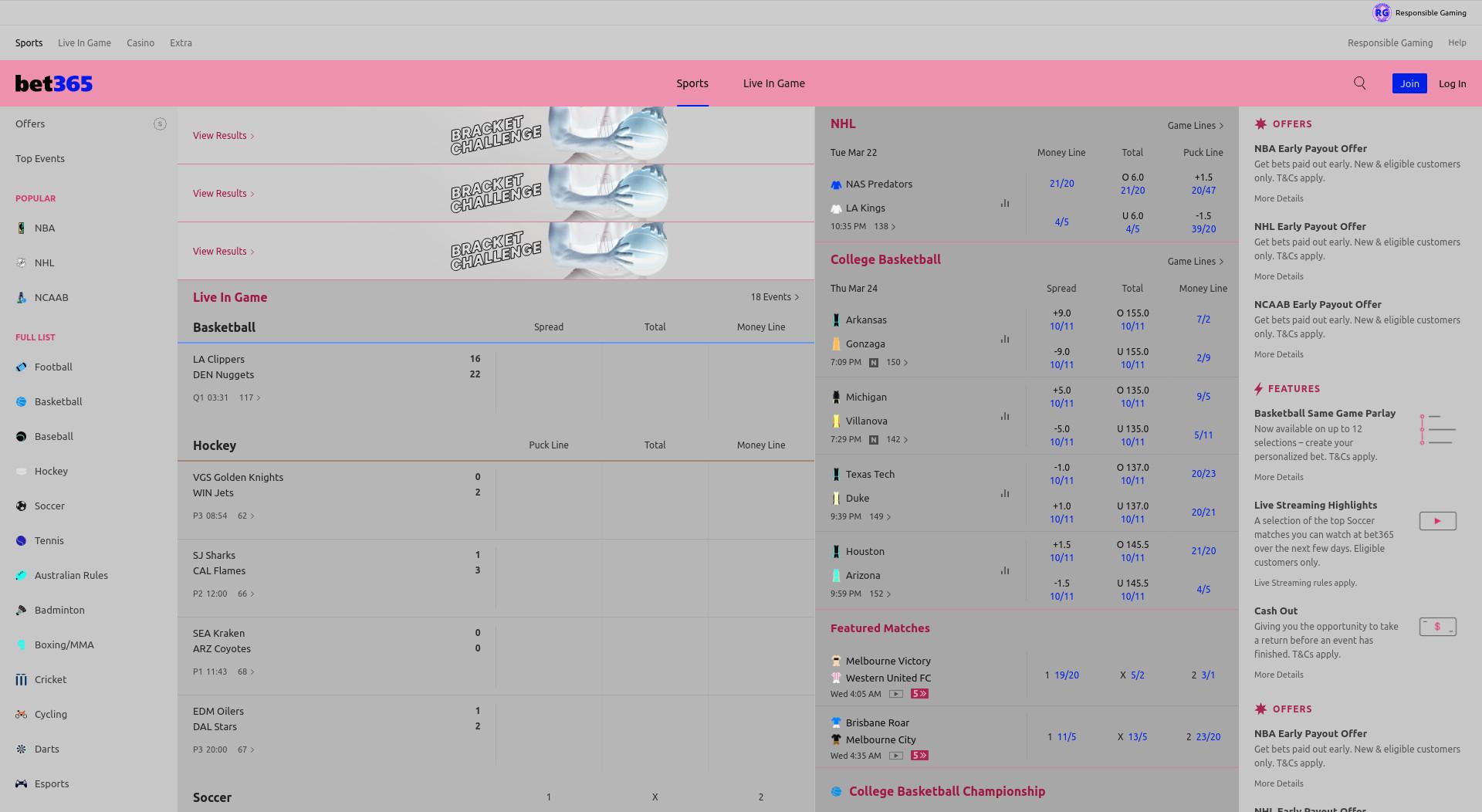The image size is (1482, 812).
Task: Open Tennis from the full list
Action: pyautogui.click(x=49, y=540)
